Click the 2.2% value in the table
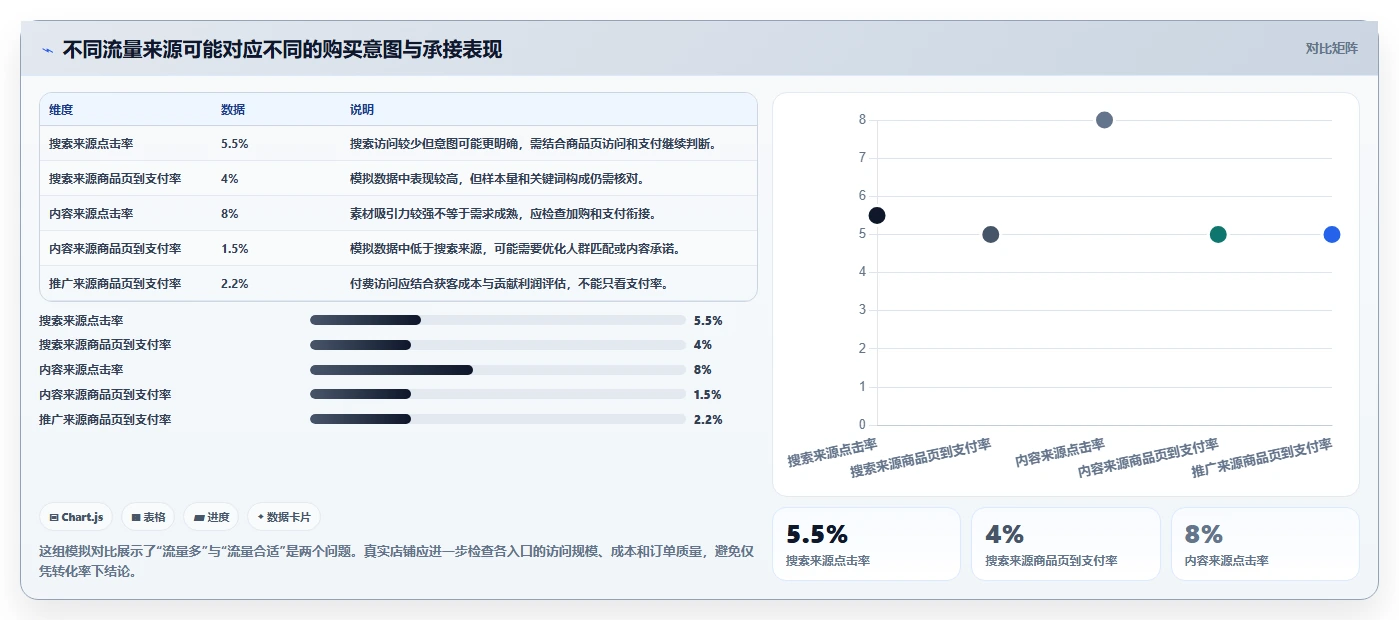1399x620 pixels. click(x=235, y=284)
